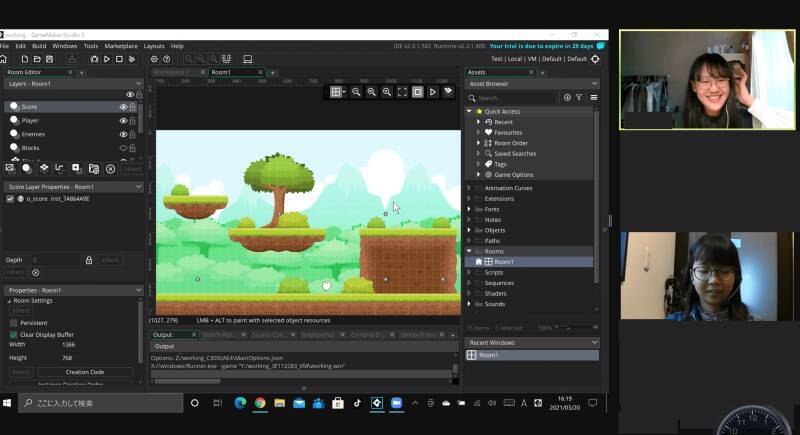This screenshot has width=800, height=435.
Task: Open the Asset Browser filter icon
Action: (x=579, y=97)
